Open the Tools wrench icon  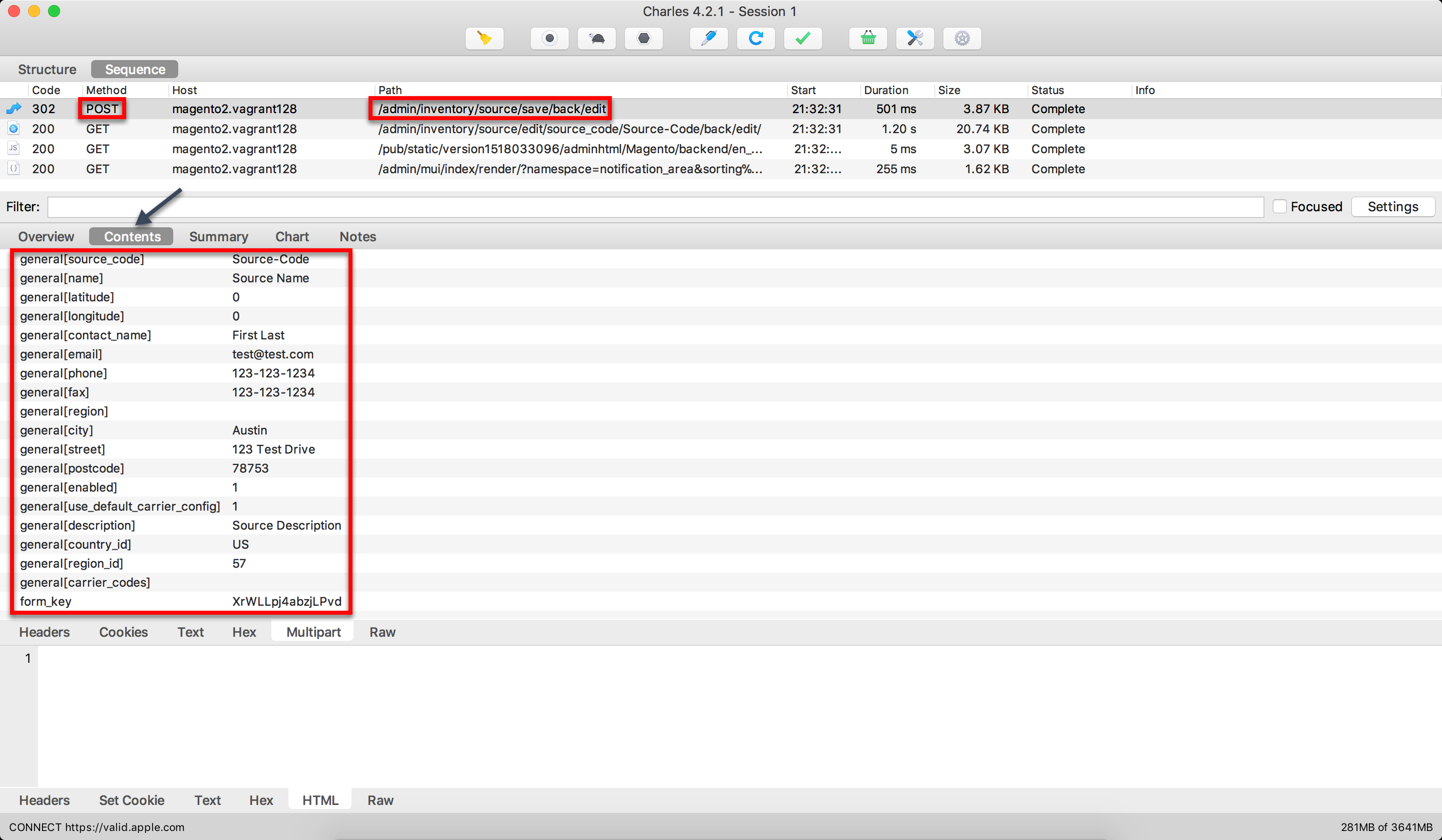pyautogui.click(x=914, y=39)
